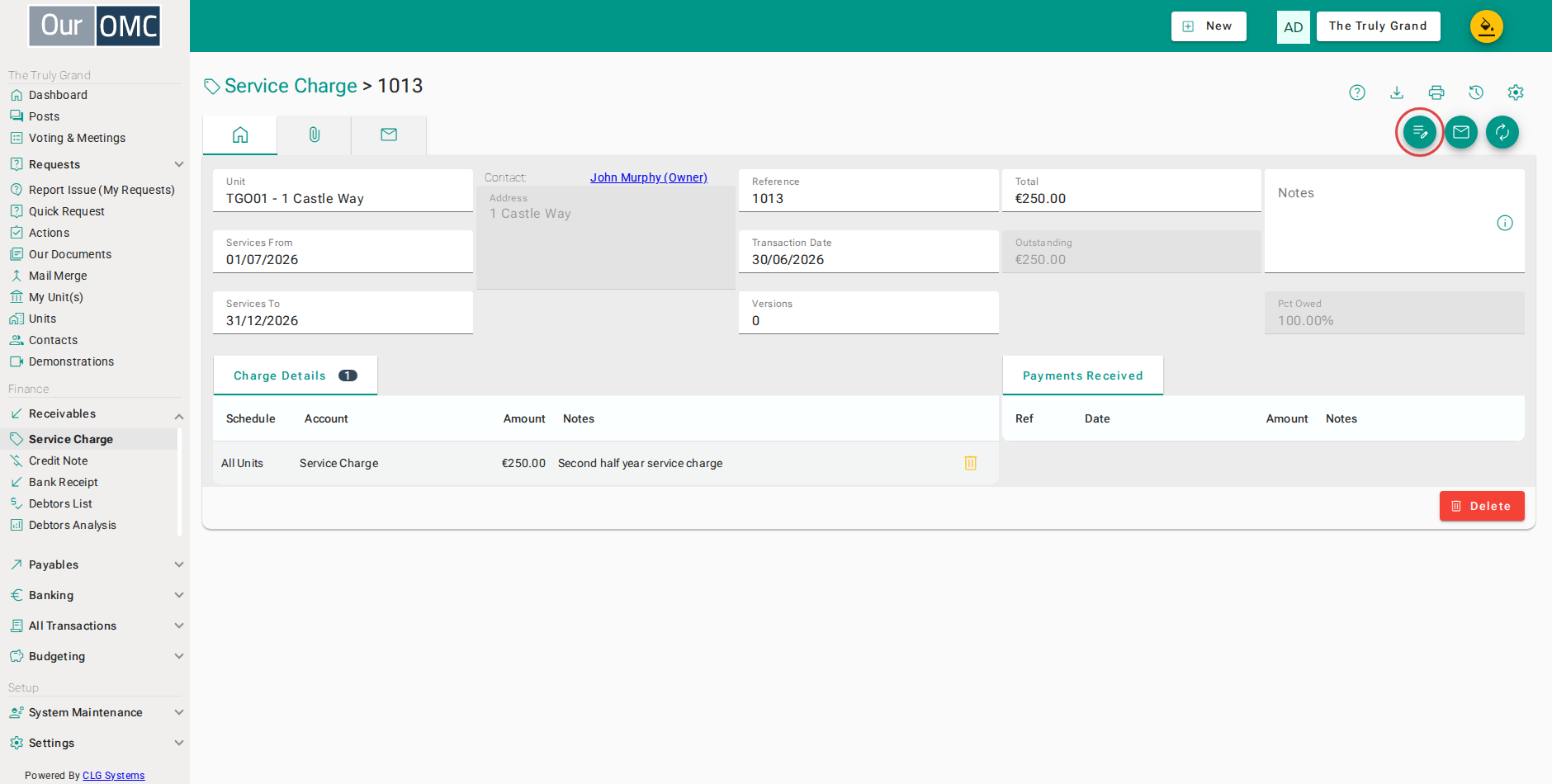Open Credit Note in sidebar
Viewport: 1552px width, 784px height.
[58, 460]
